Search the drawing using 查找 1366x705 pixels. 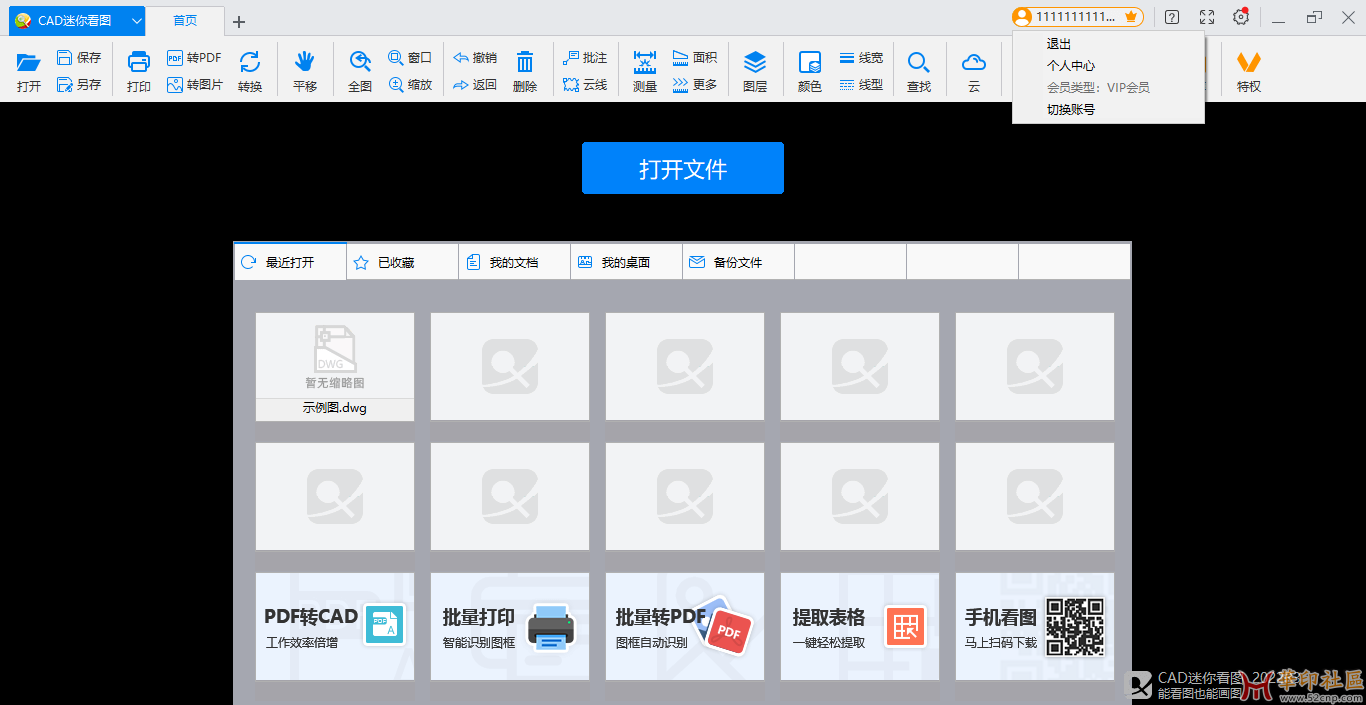[x=919, y=72]
